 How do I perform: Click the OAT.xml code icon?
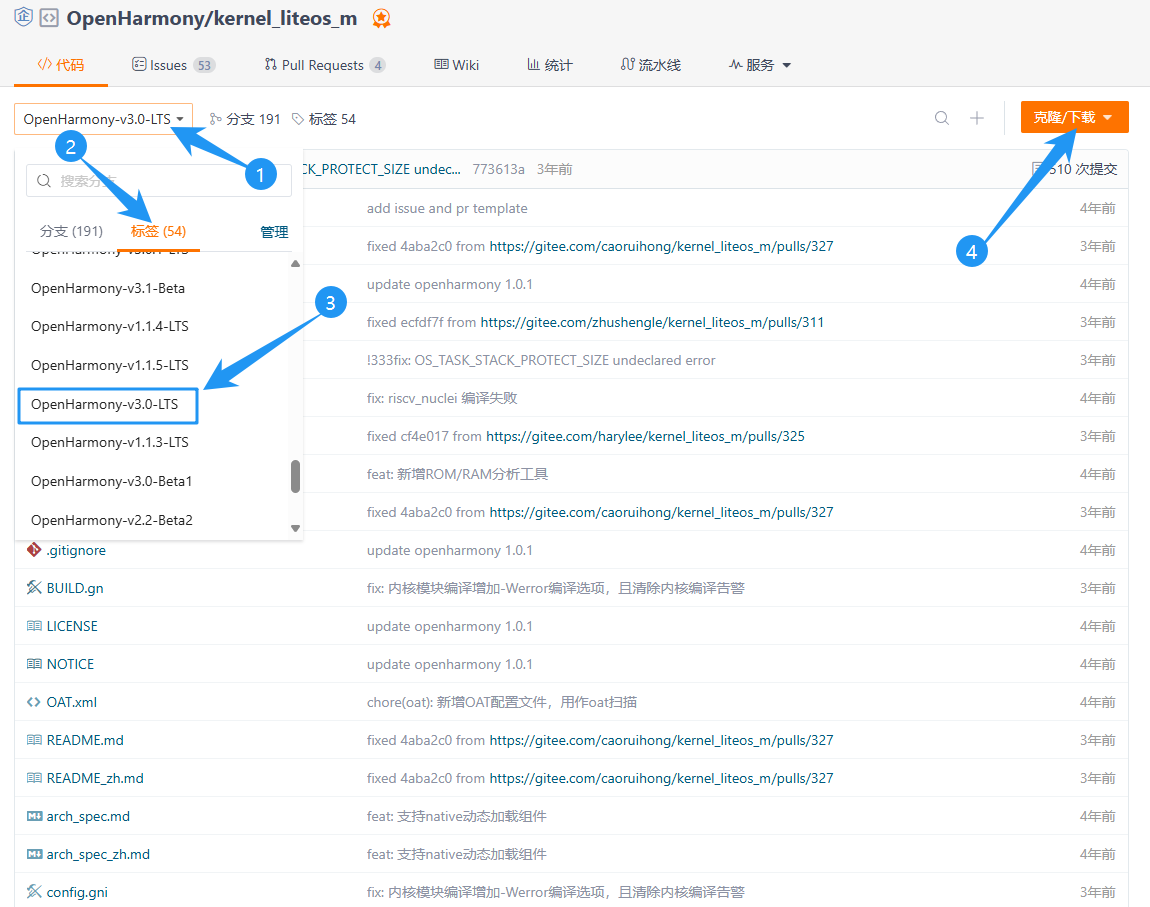[34, 702]
